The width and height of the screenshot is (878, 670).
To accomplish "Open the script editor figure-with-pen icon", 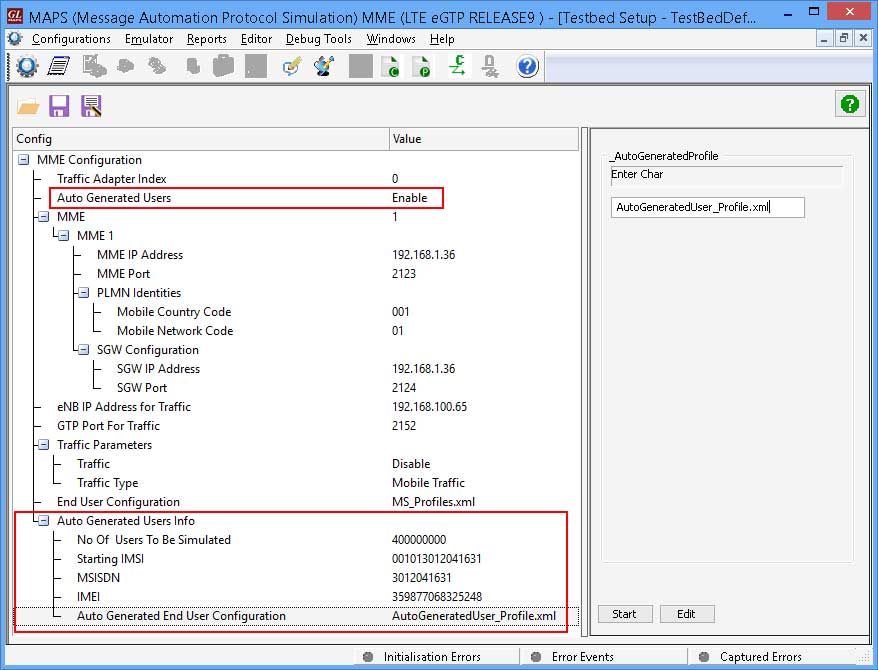I will [325, 66].
